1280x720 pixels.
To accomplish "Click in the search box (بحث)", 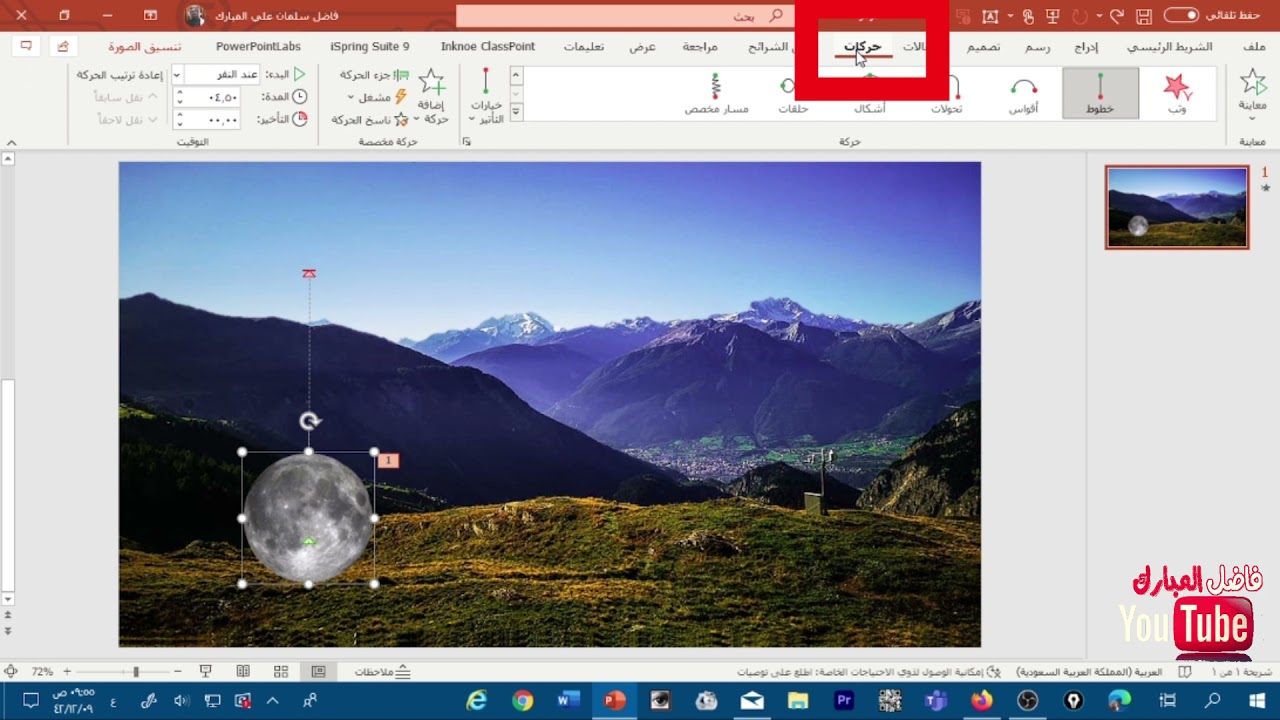I will [x=625, y=16].
